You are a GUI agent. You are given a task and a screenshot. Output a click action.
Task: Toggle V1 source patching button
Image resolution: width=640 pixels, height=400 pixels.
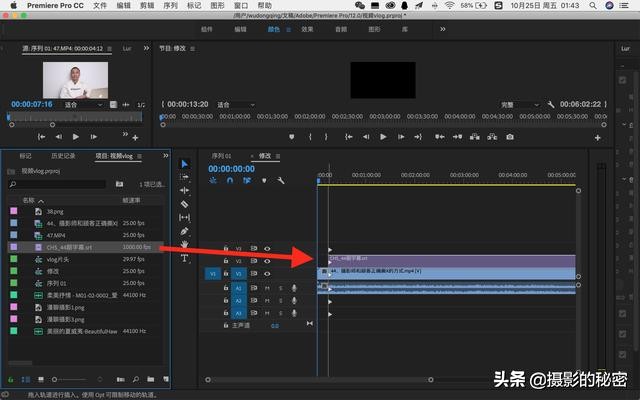[x=213, y=273]
